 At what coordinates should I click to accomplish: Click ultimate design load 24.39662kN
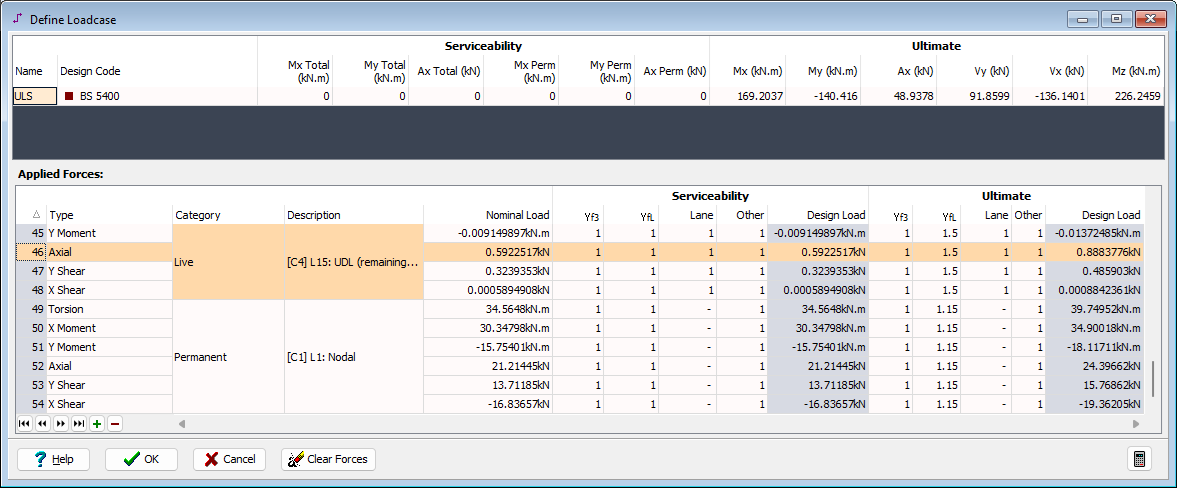[1094, 366]
